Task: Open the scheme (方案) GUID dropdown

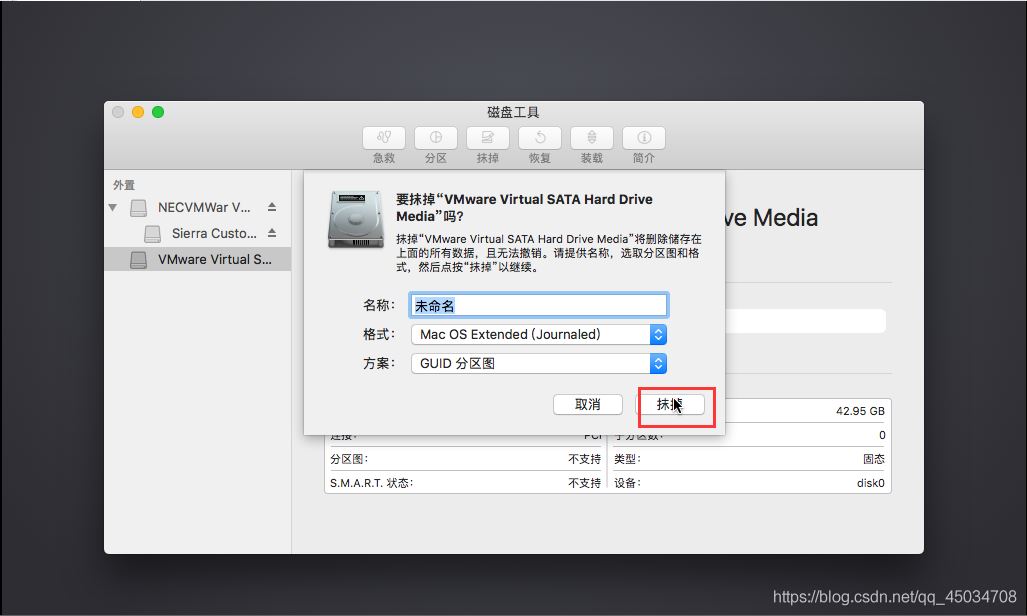Action: 538,363
